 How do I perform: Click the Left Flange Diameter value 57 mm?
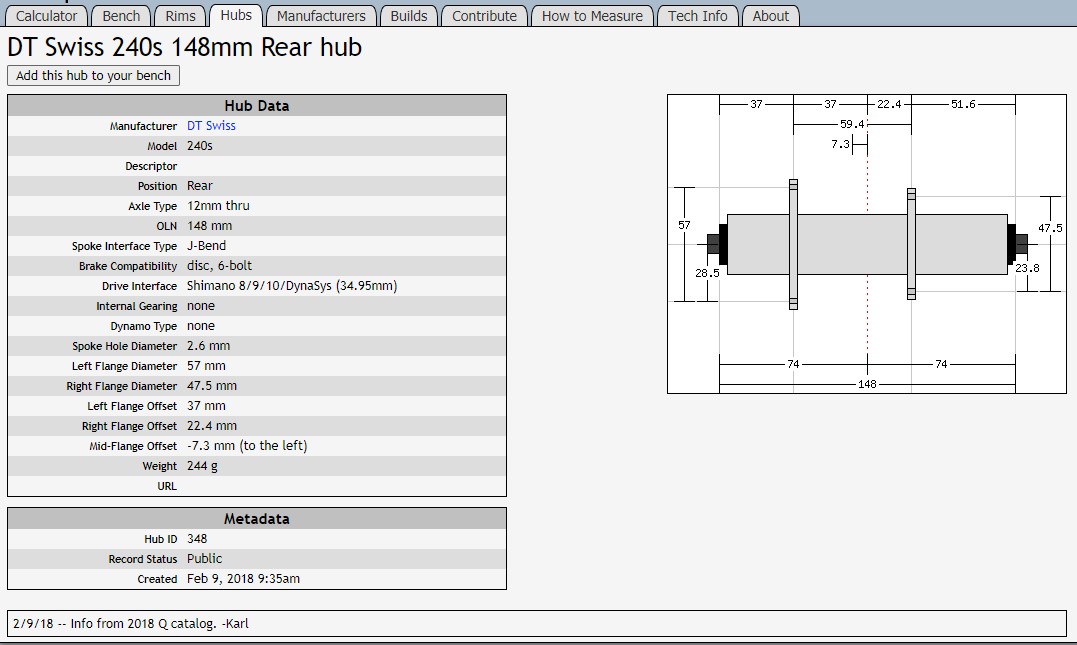(206, 365)
